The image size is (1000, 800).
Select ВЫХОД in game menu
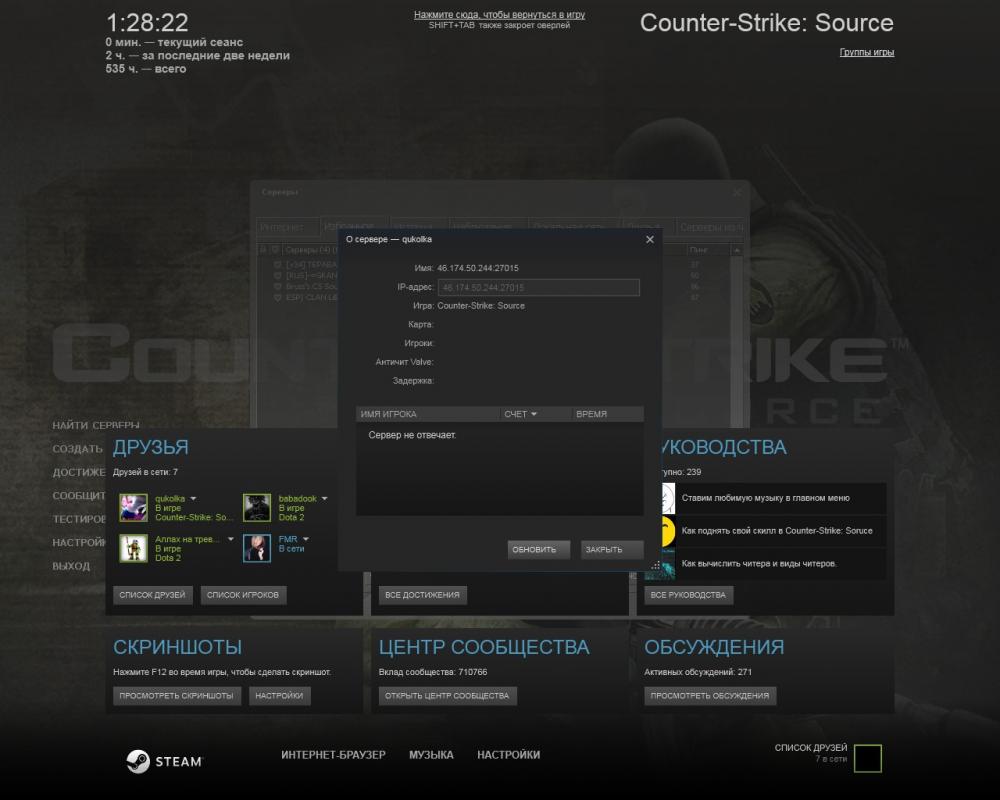coord(71,566)
